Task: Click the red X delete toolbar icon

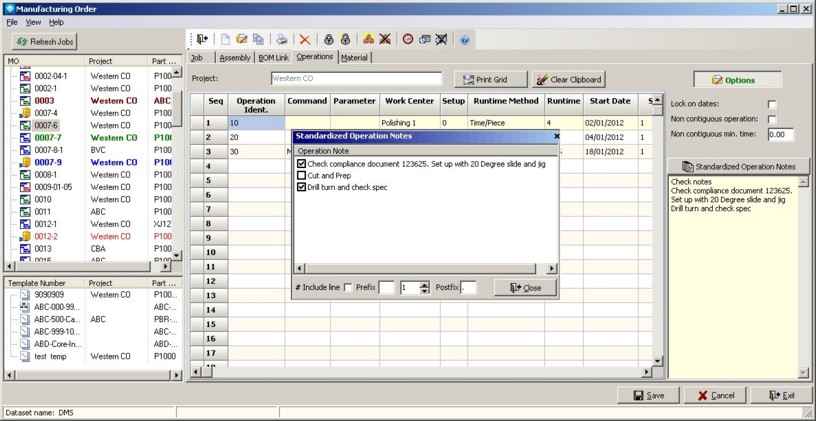Action: (x=305, y=39)
